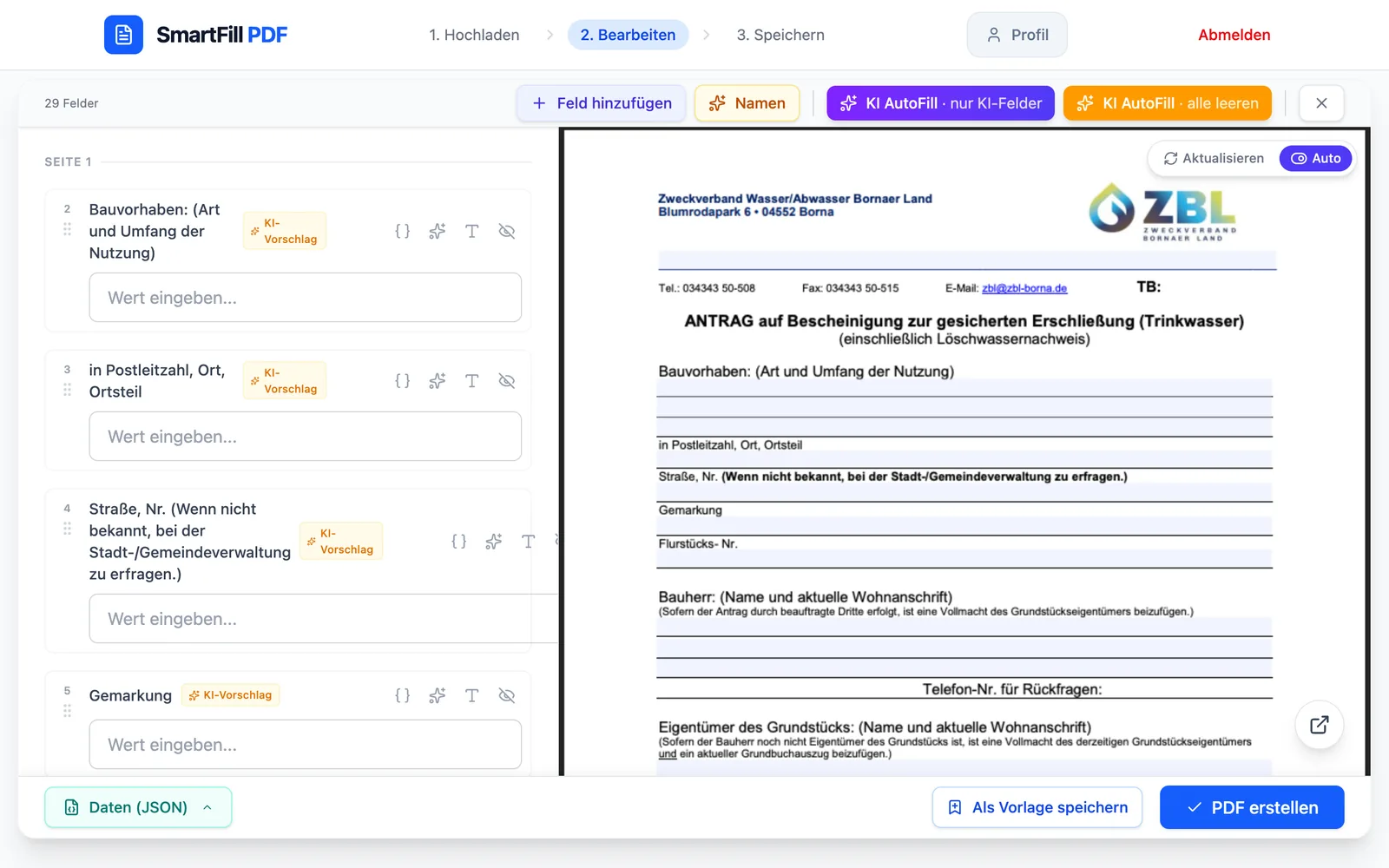1389x868 pixels.
Task: Open the Profil page
Action: (1017, 35)
